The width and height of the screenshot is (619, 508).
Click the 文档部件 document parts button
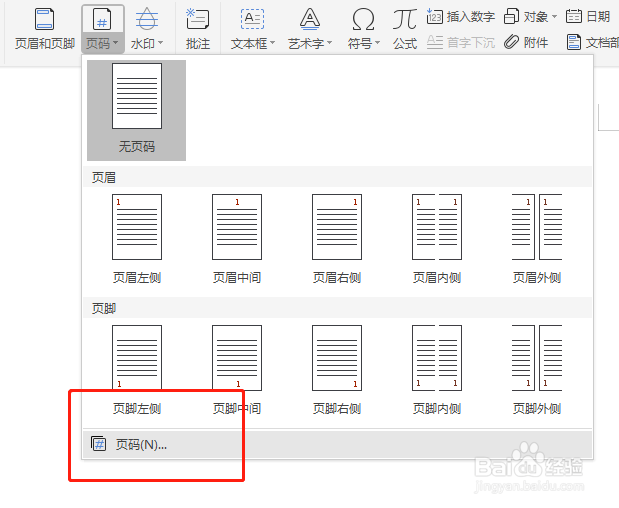pos(593,42)
